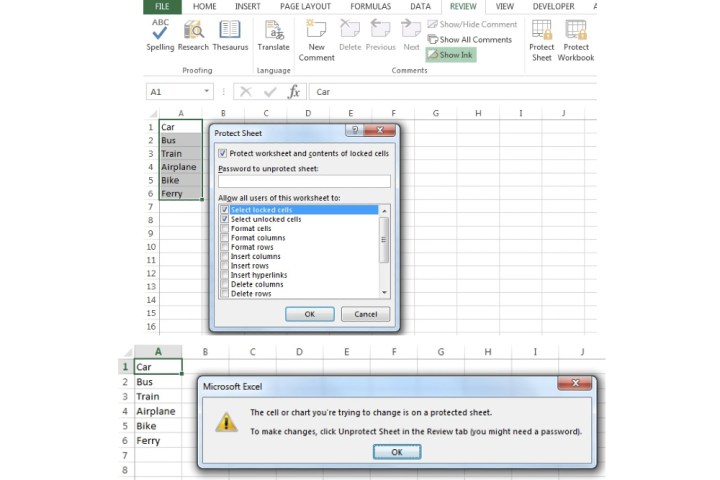Add a New Comment

316,33
